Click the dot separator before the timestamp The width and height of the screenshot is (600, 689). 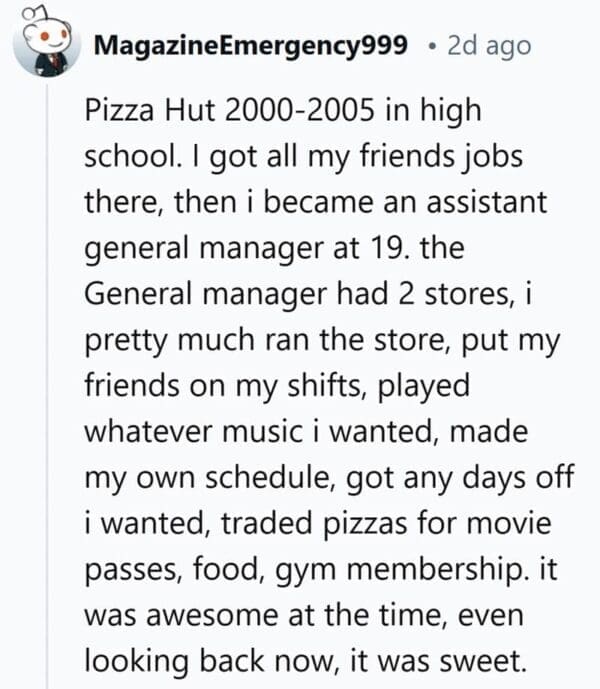click(x=430, y=47)
